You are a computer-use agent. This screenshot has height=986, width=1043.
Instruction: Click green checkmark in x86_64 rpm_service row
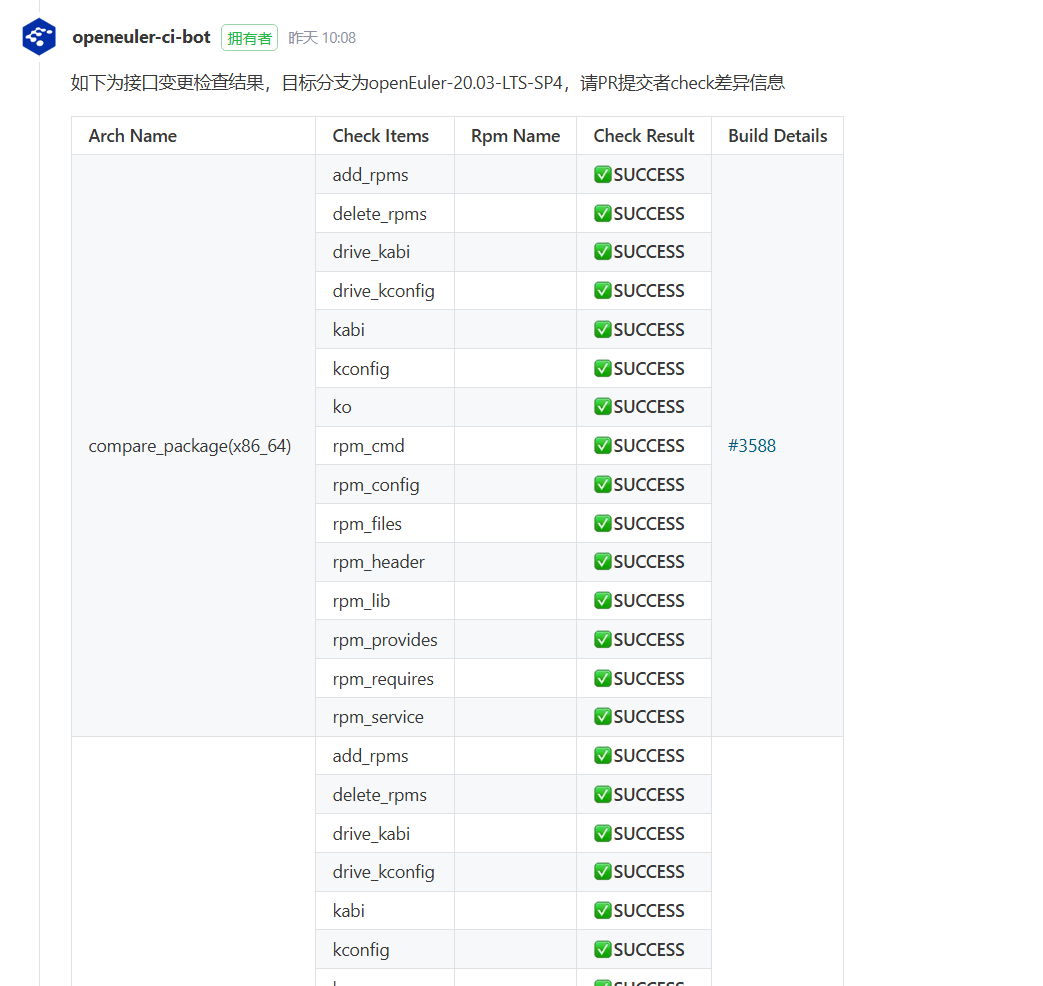point(603,717)
